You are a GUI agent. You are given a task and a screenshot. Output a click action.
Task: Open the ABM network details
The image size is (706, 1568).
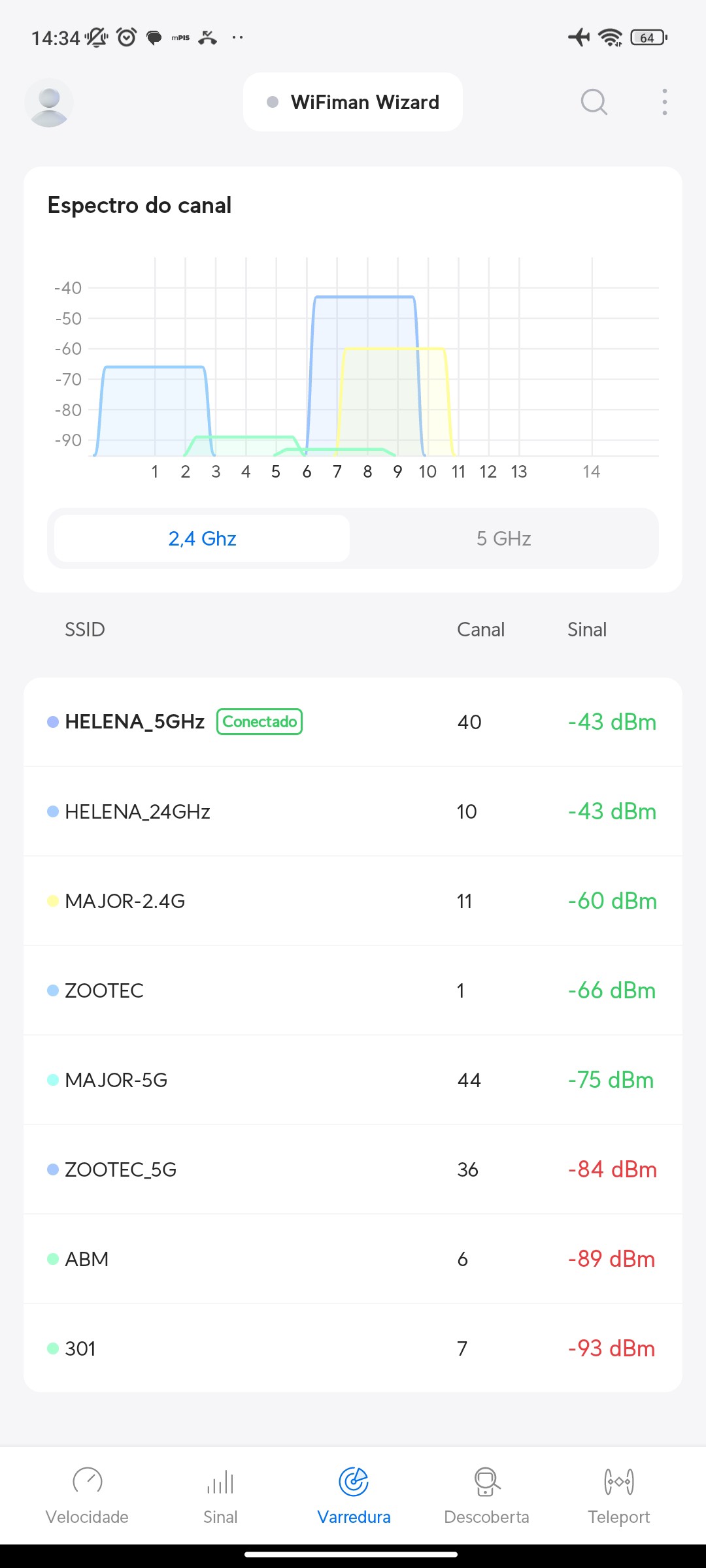(x=353, y=1259)
